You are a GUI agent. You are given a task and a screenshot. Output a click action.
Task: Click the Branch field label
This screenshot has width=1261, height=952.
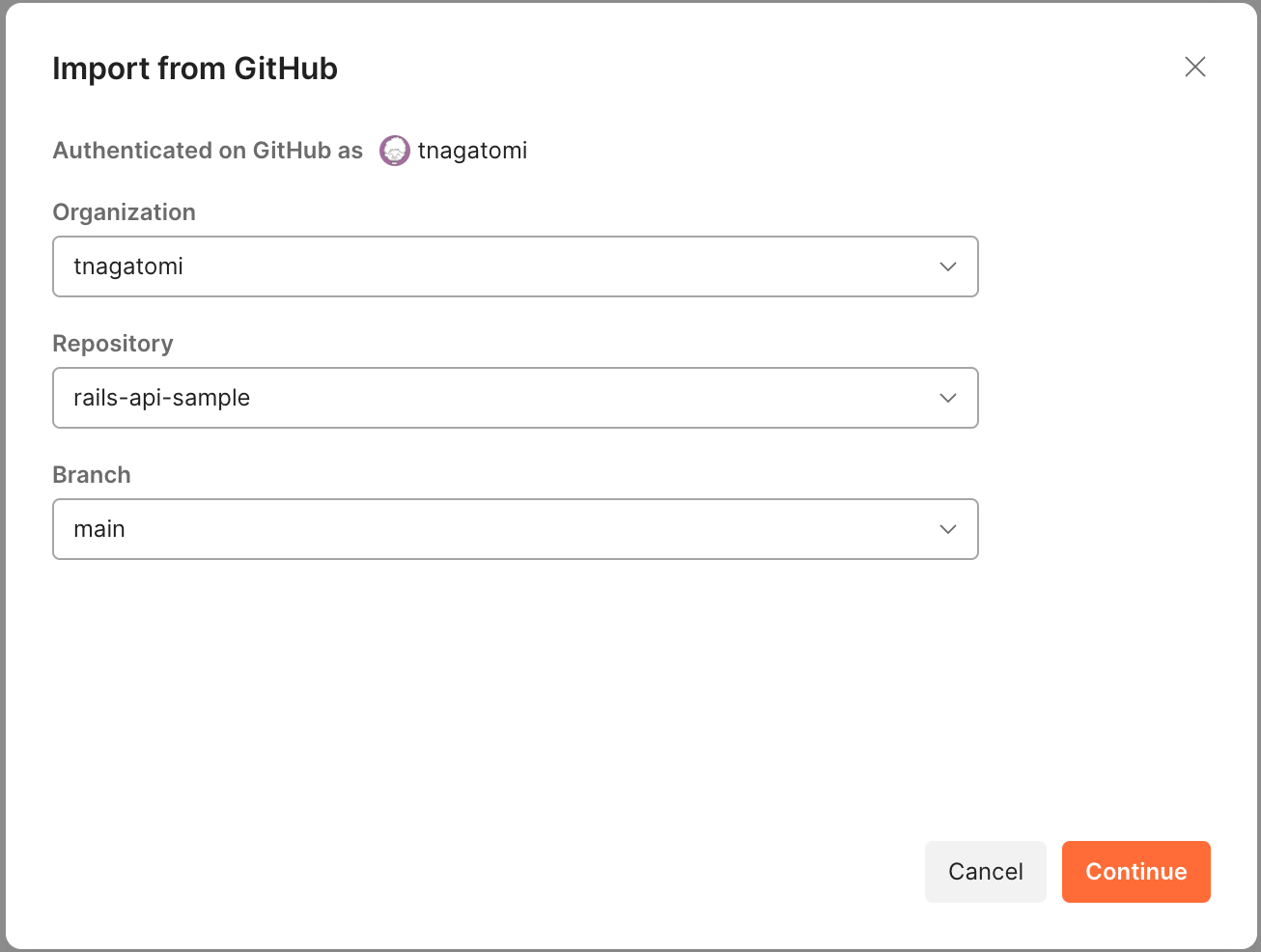click(92, 475)
